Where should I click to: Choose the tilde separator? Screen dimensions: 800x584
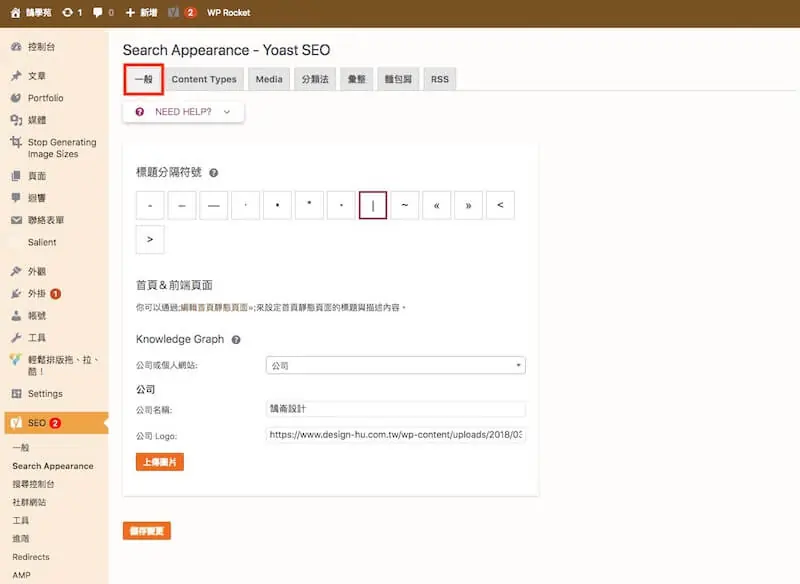click(x=405, y=206)
